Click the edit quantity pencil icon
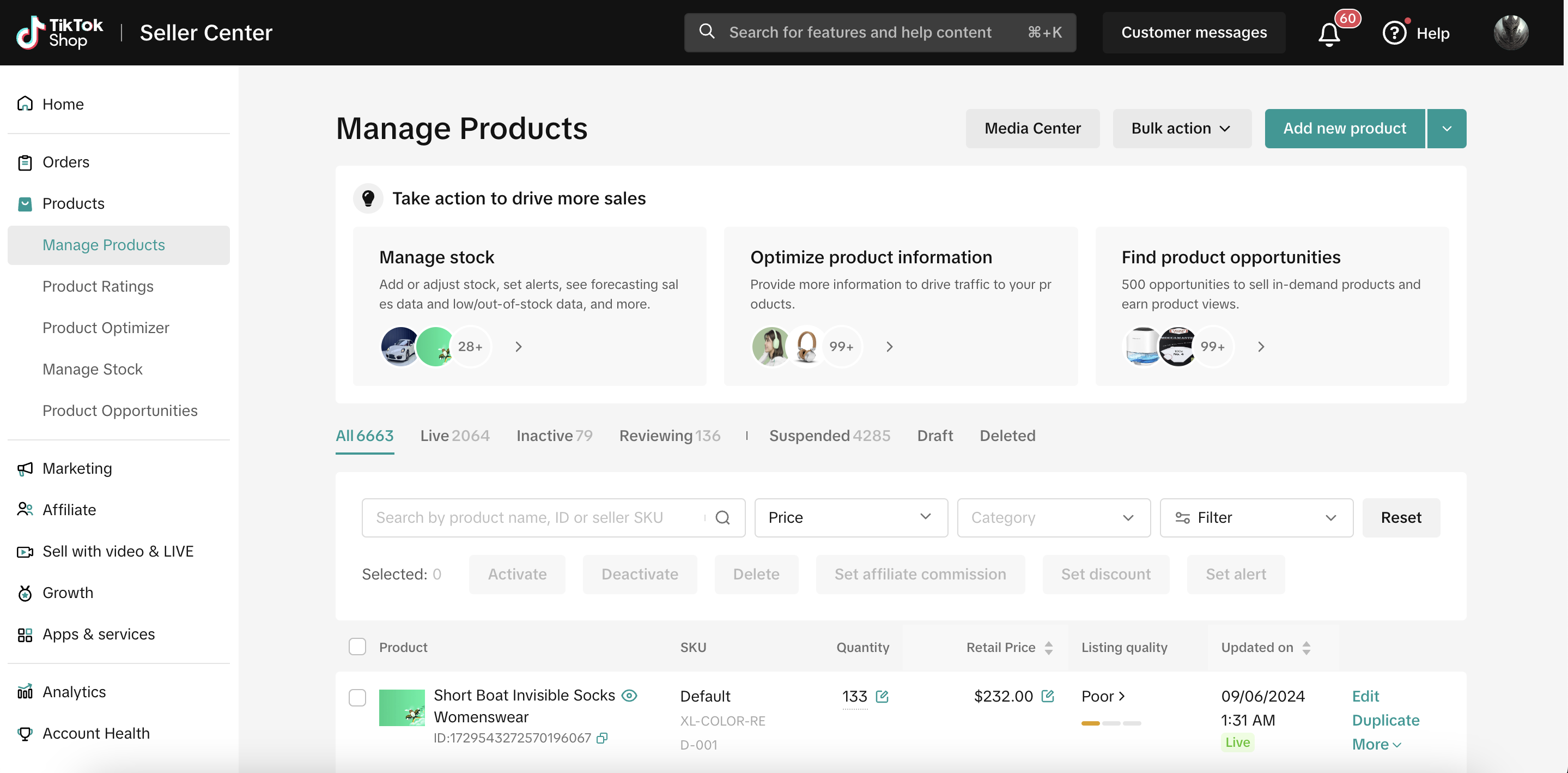The width and height of the screenshot is (1568, 773). click(882, 696)
